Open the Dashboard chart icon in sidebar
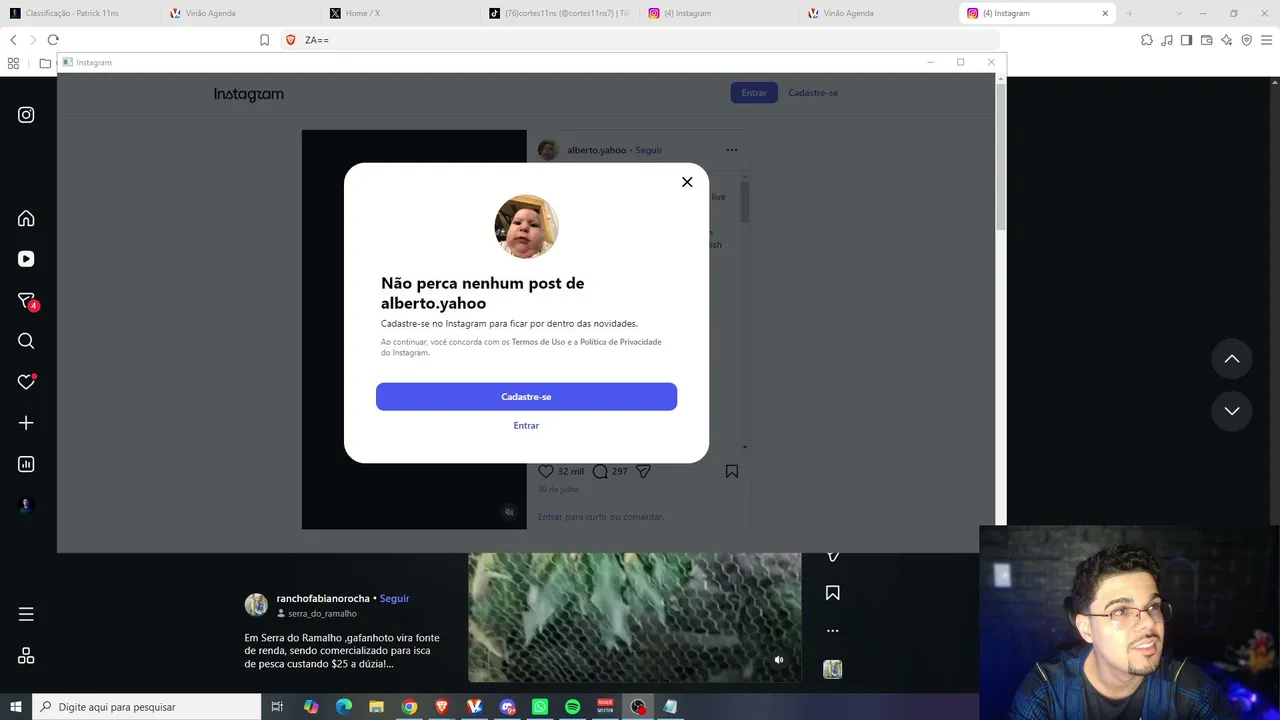 26,464
